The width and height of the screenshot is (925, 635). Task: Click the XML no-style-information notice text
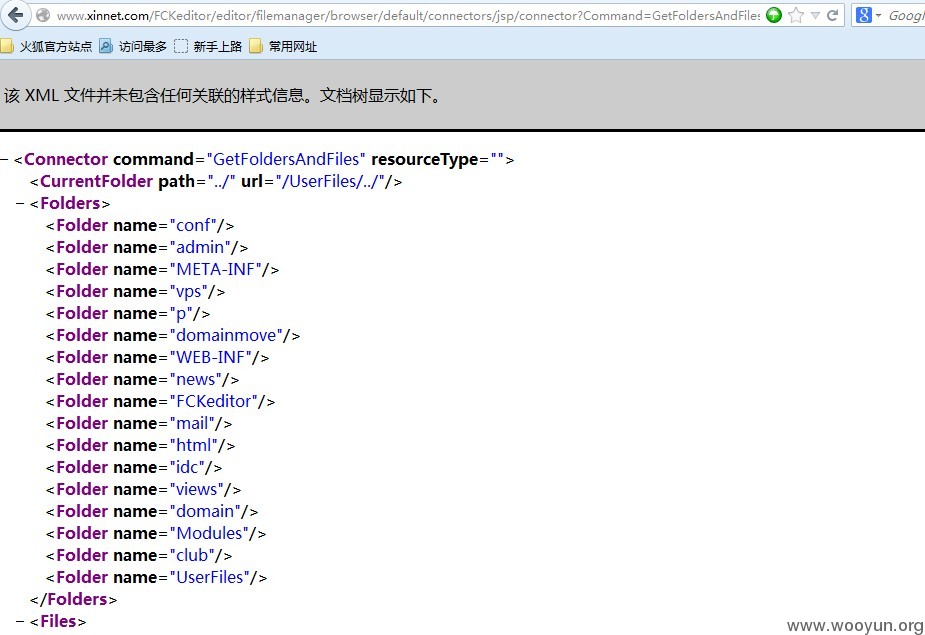click(x=223, y=95)
